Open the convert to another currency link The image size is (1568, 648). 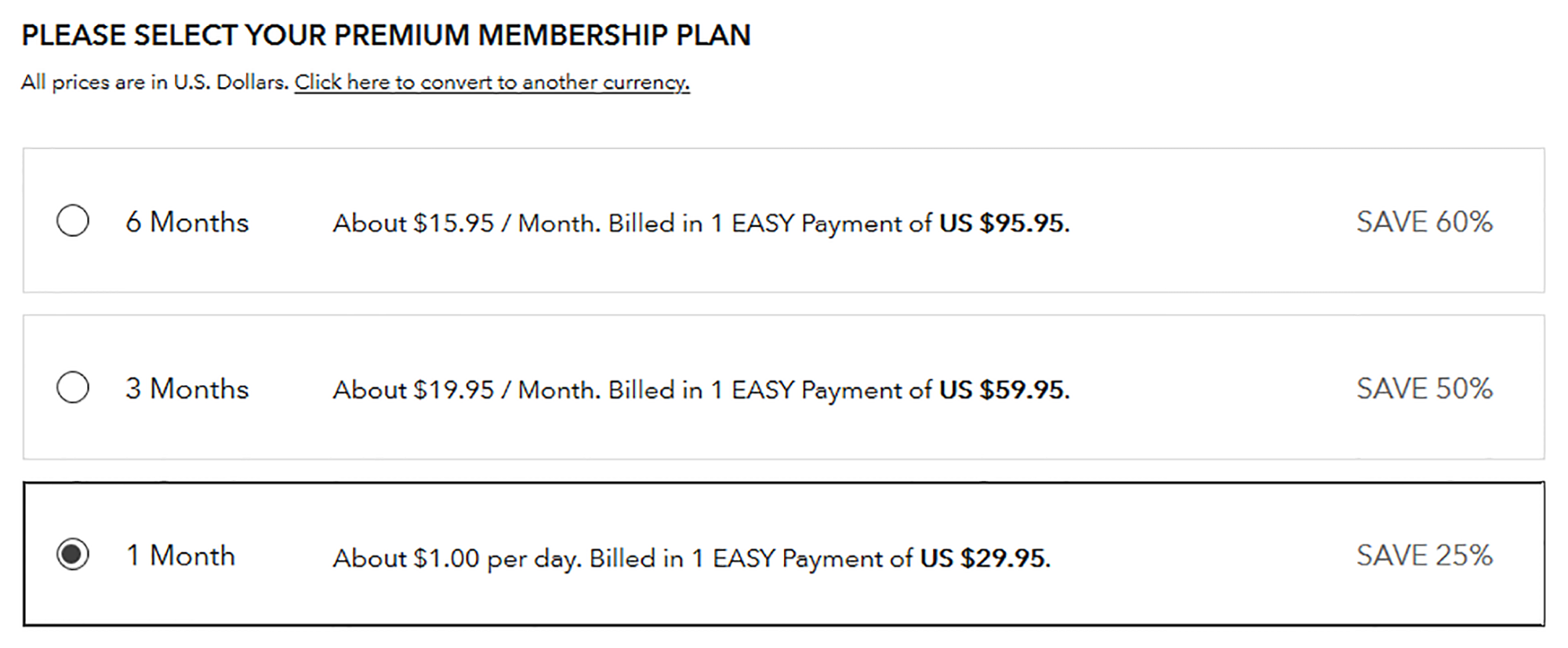tap(492, 82)
